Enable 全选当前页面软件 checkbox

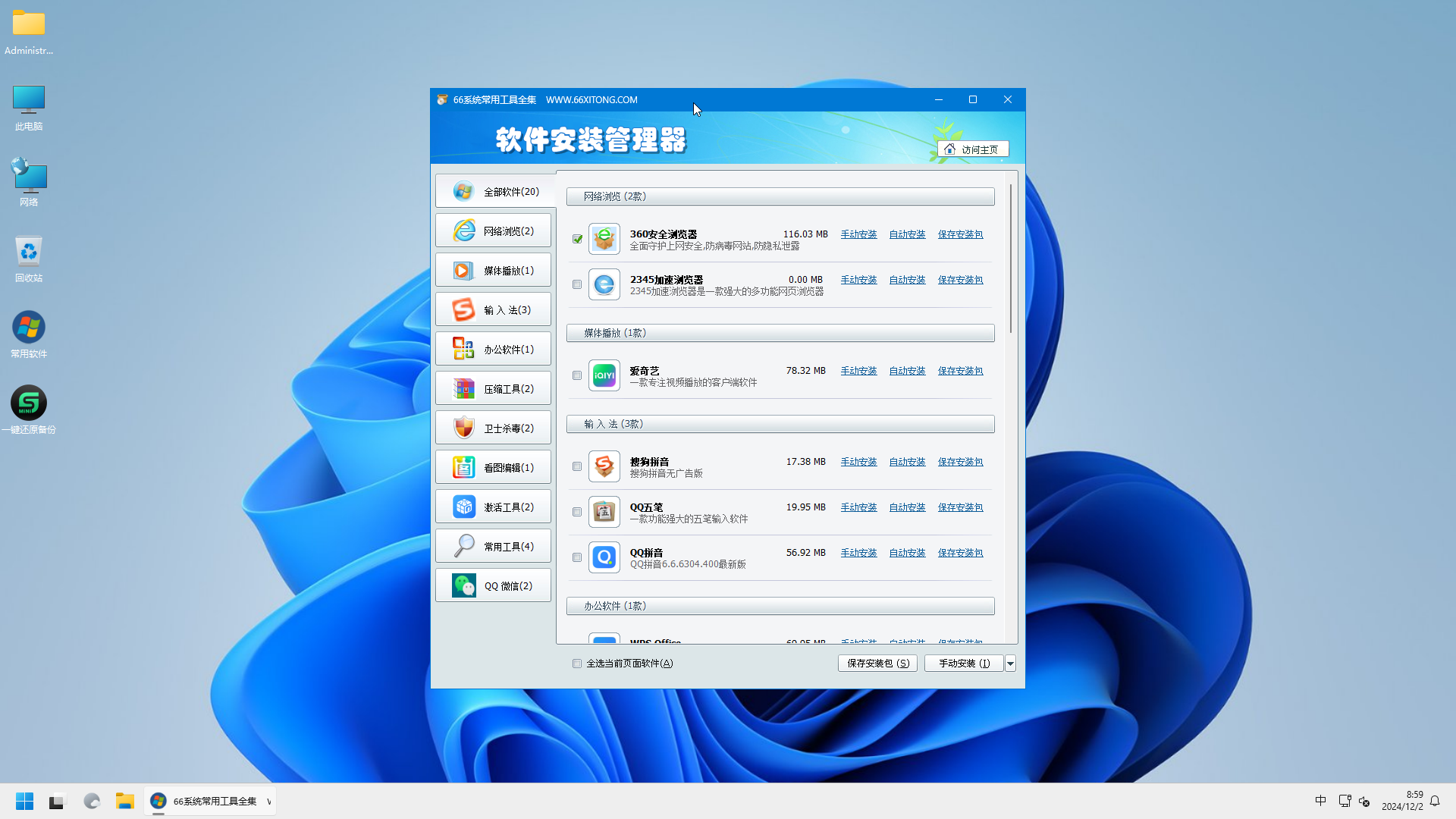[x=577, y=664]
